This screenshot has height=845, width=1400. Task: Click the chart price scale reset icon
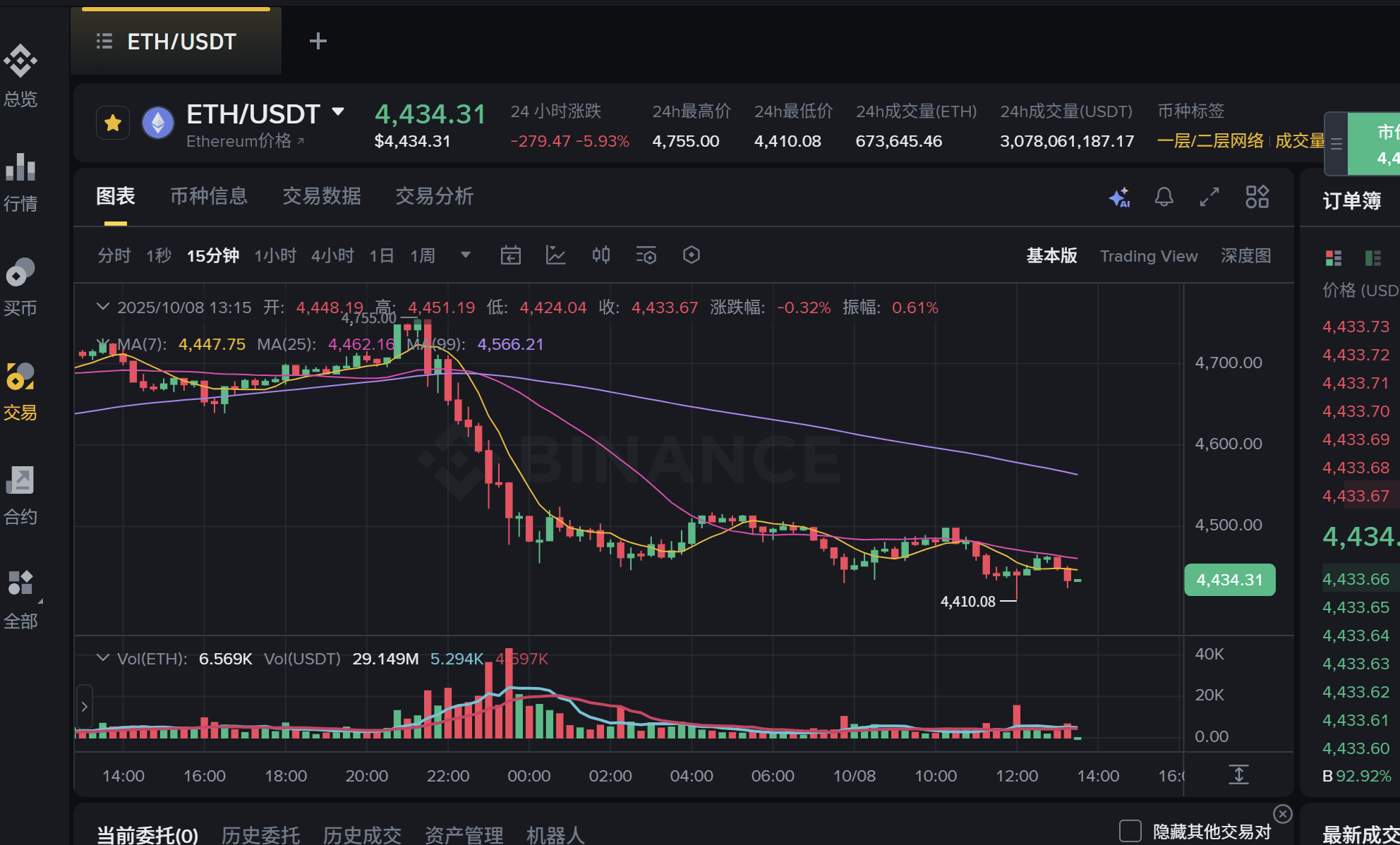(1238, 774)
